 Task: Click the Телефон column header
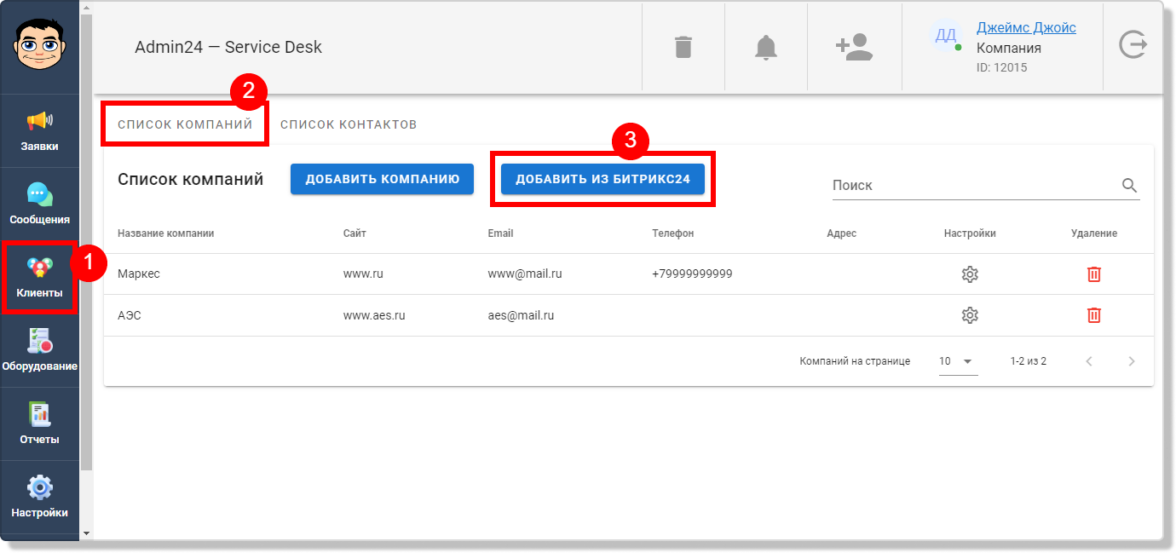(x=673, y=233)
